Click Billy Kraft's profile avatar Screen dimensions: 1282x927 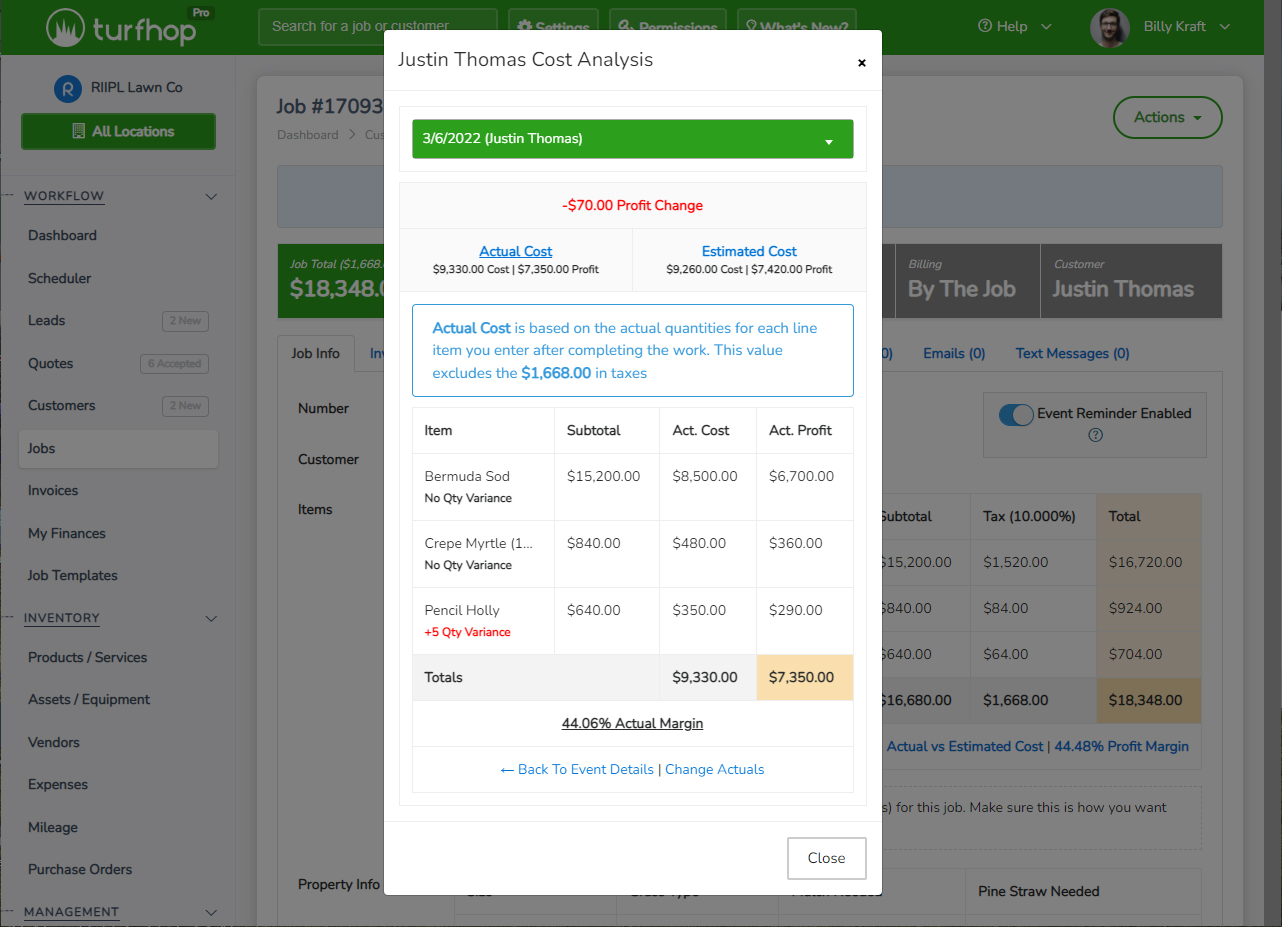coord(1109,27)
